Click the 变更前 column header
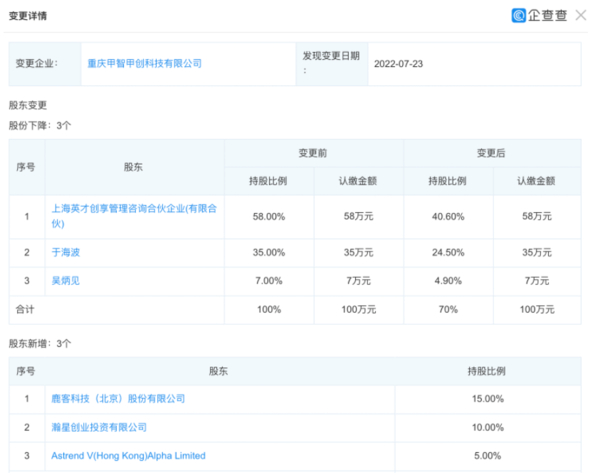This screenshot has height=475, width=600. [313, 153]
